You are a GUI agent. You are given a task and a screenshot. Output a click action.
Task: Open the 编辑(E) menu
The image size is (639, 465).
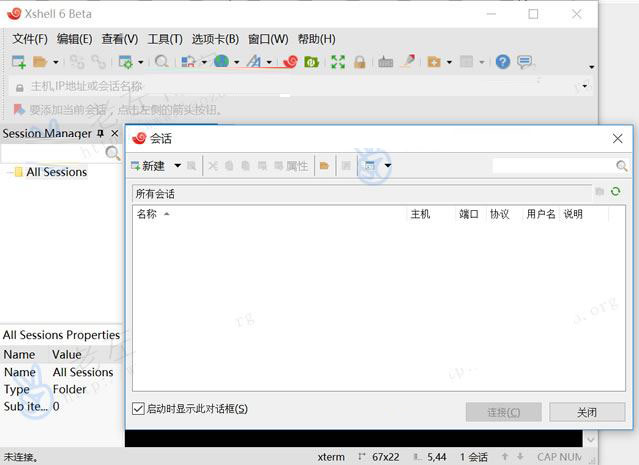point(74,39)
